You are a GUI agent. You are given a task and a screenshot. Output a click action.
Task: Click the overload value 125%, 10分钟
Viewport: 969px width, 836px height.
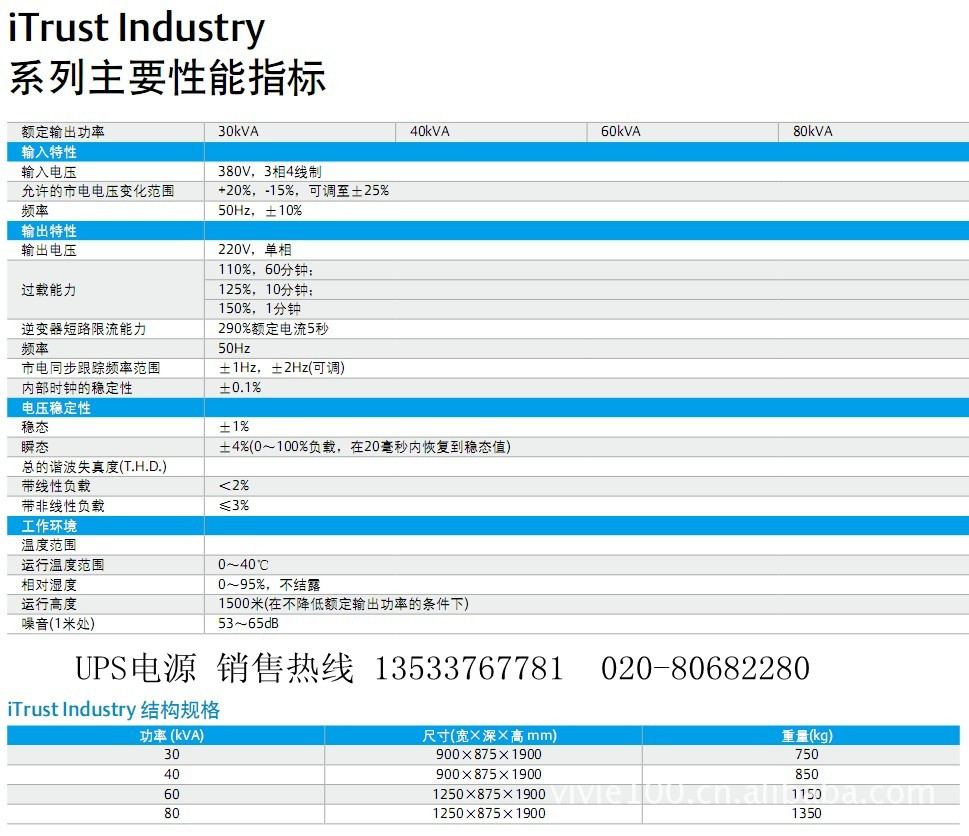(266, 289)
